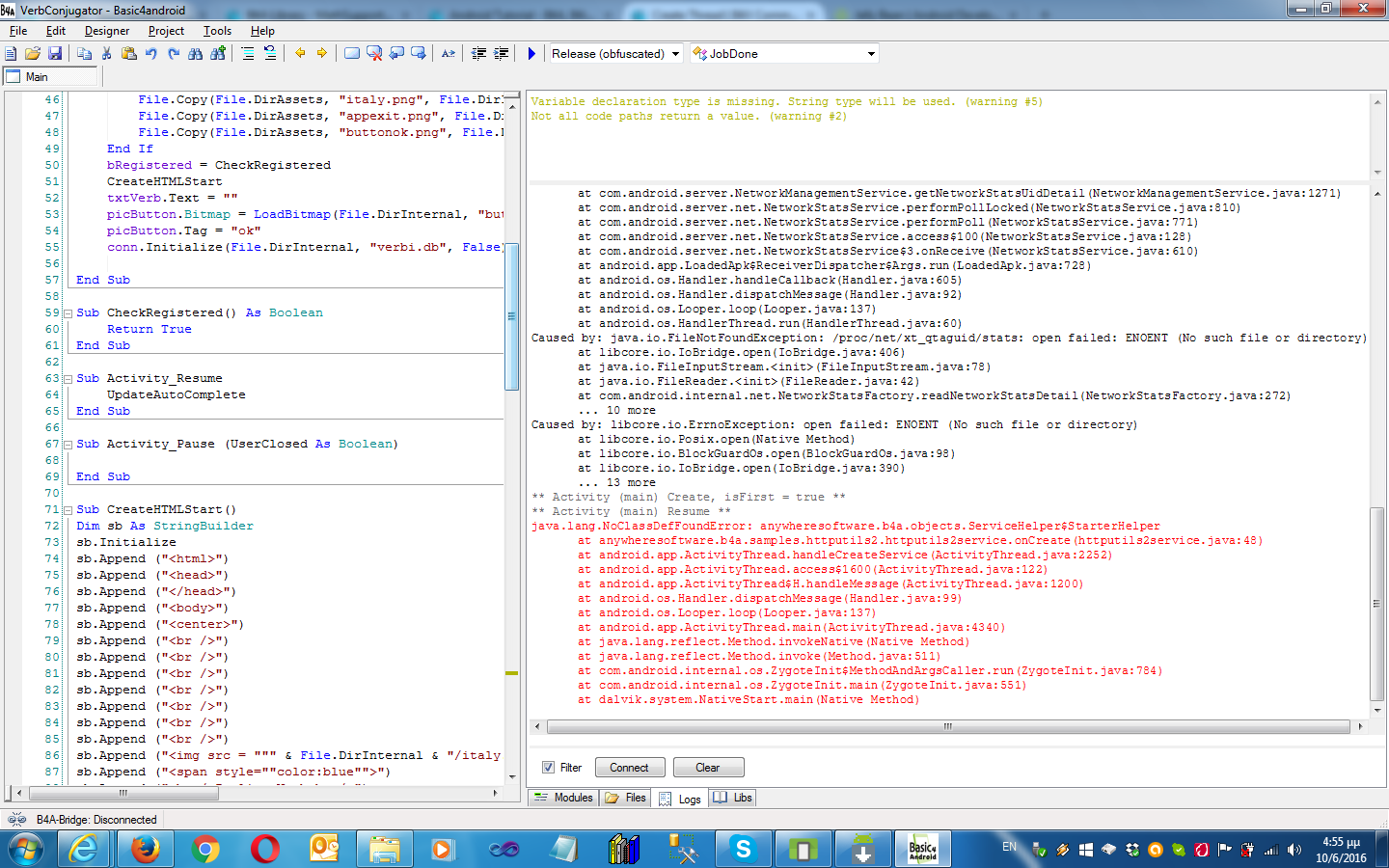1389x868 pixels.
Task: Click the expand-all regions toolbar icon
Action: (270, 54)
